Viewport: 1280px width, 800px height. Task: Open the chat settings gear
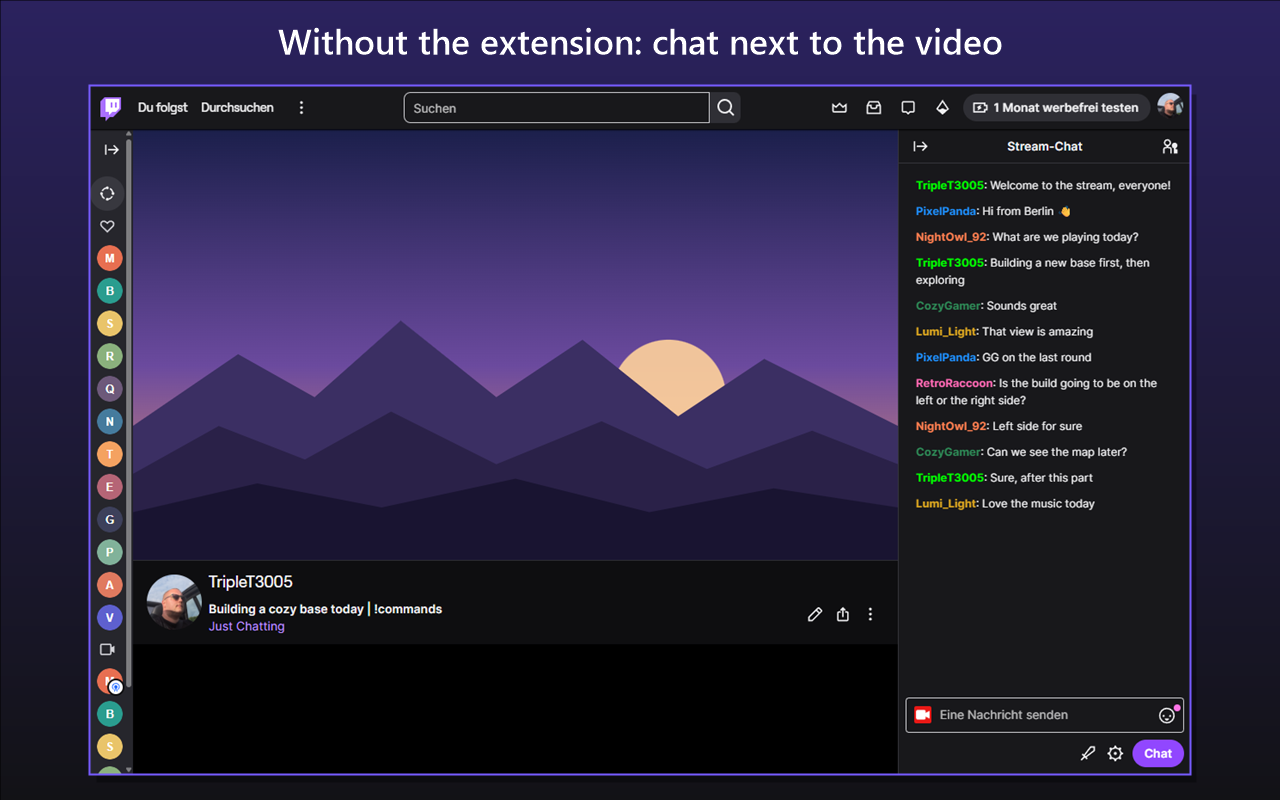point(1115,754)
